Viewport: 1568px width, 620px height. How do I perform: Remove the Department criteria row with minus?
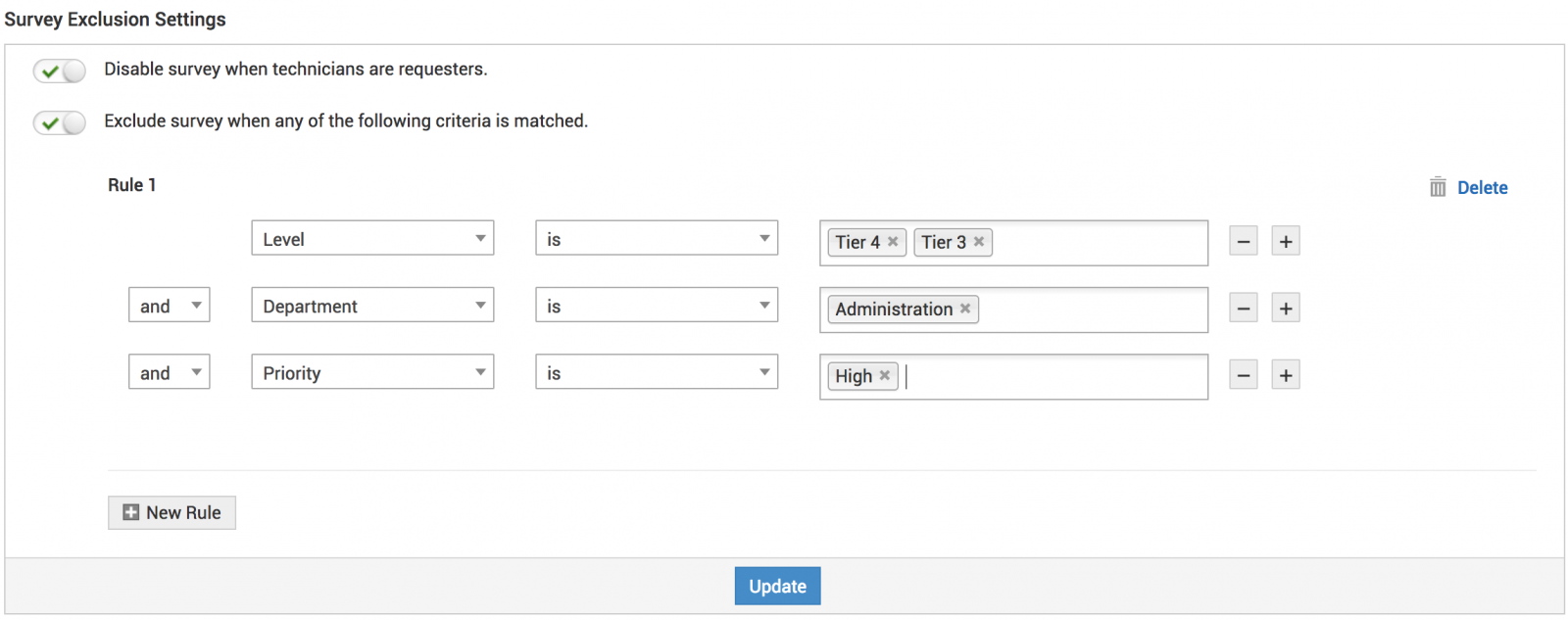point(1244,308)
